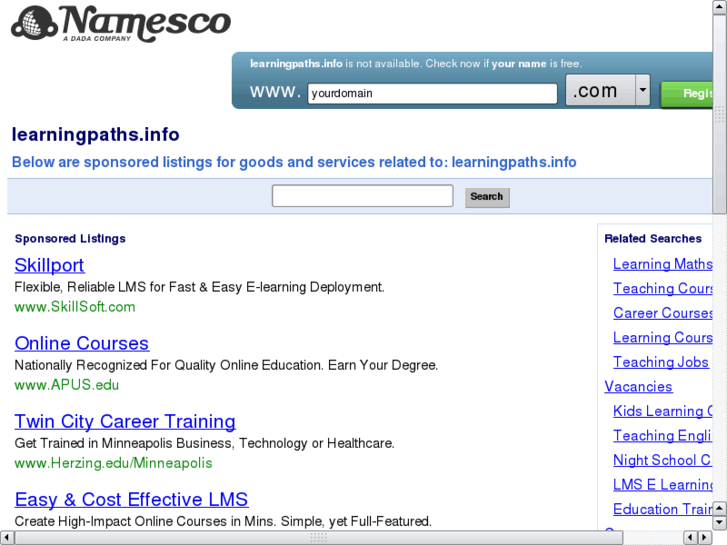Visit www.Herzing.edu/Minneapolis link
727x545 pixels.
click(x=113, y=463)
